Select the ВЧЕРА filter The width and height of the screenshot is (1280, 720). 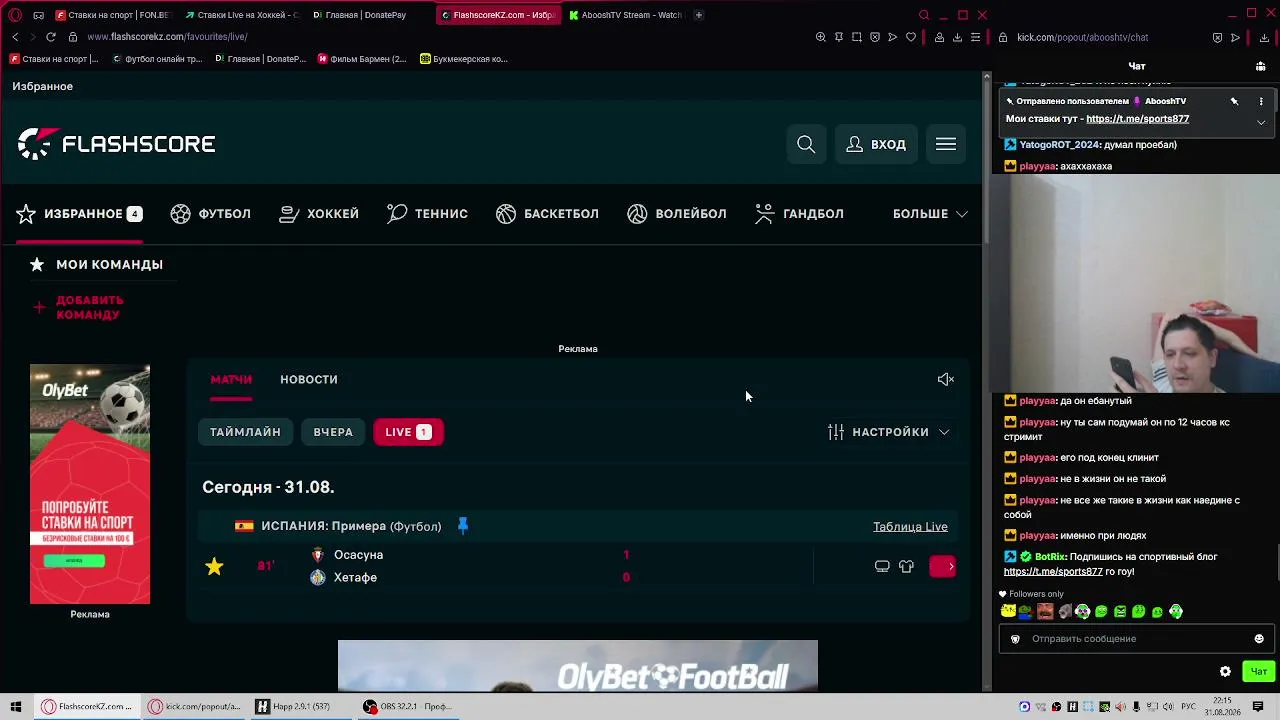[333, 432]
